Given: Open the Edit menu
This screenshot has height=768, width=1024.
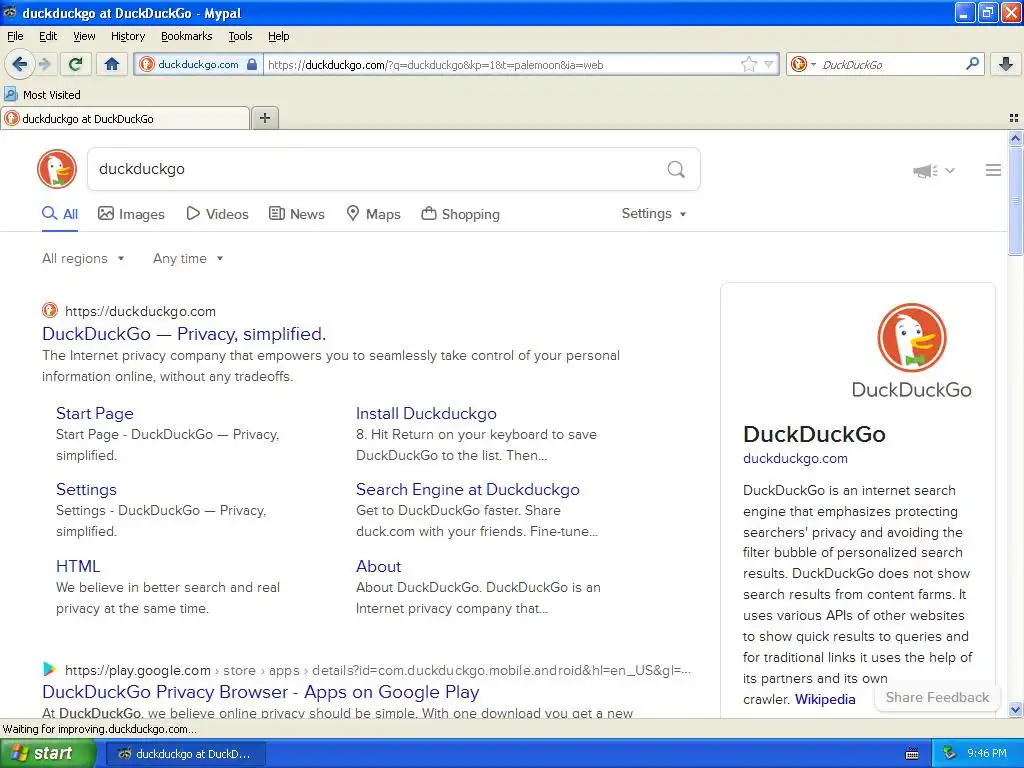Looking at the screenshot, I should pos(48,36).
